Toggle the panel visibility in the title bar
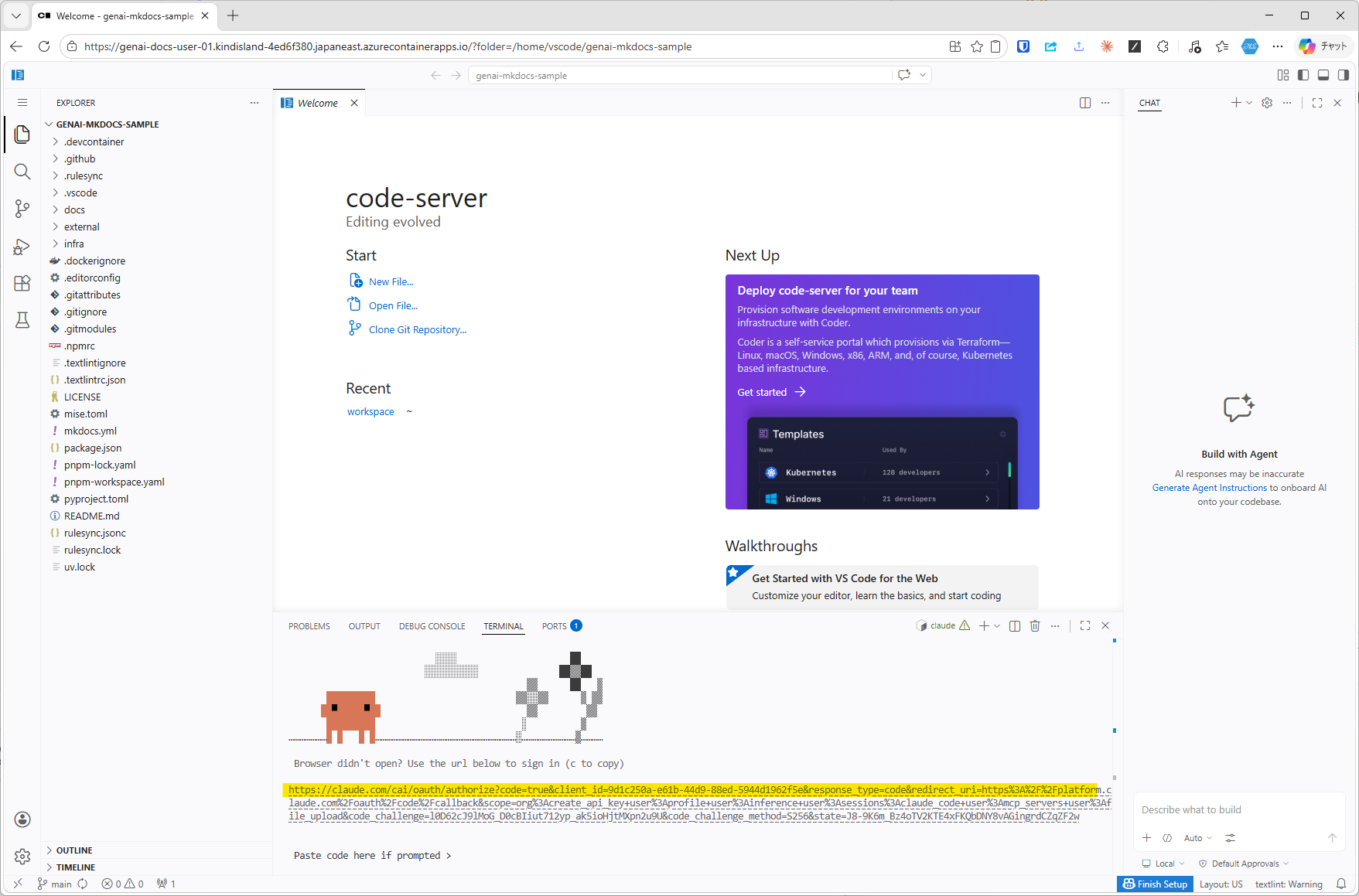This screenshot has height=896, width=1359. 1323,75
